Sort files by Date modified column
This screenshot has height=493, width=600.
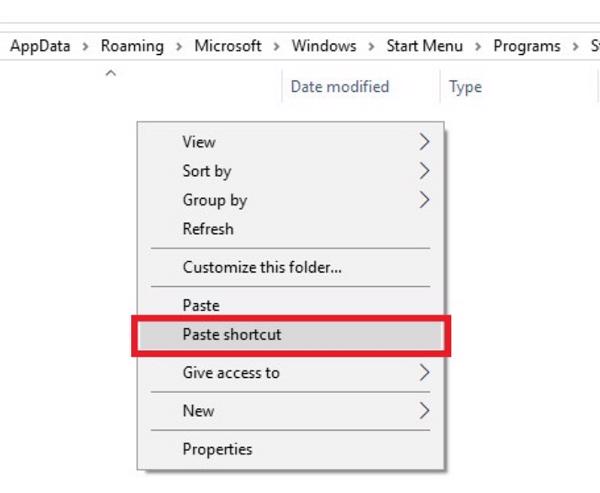click(x=340, y=87)
